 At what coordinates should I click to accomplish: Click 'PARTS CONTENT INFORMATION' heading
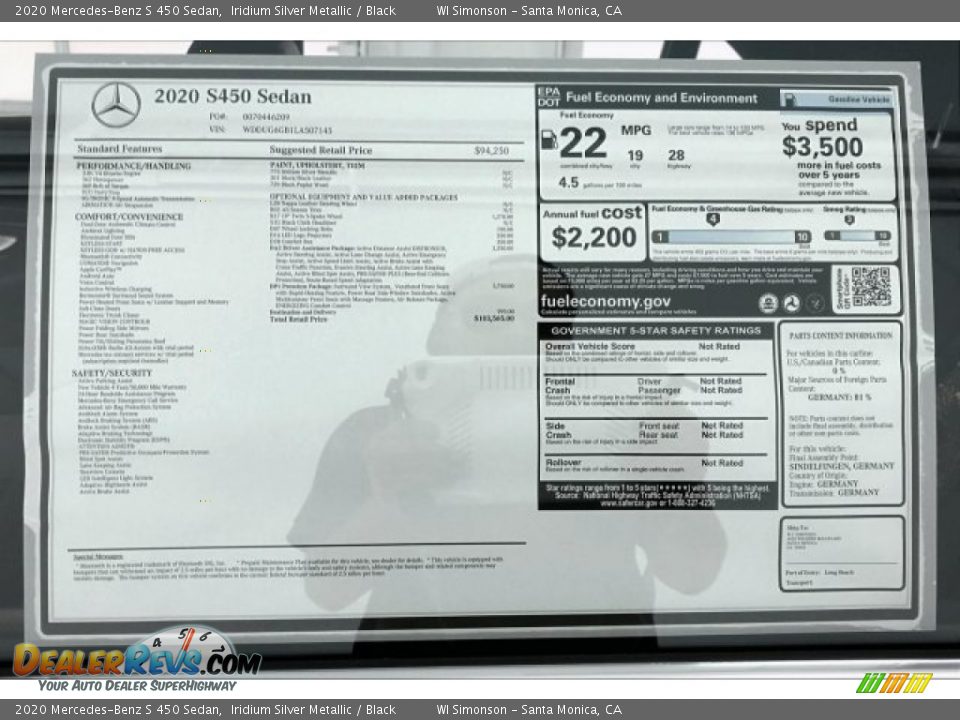(840, 336)
